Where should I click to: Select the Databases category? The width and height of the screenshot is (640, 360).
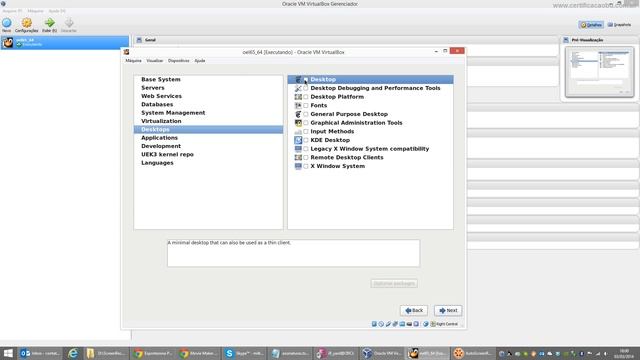208,104
